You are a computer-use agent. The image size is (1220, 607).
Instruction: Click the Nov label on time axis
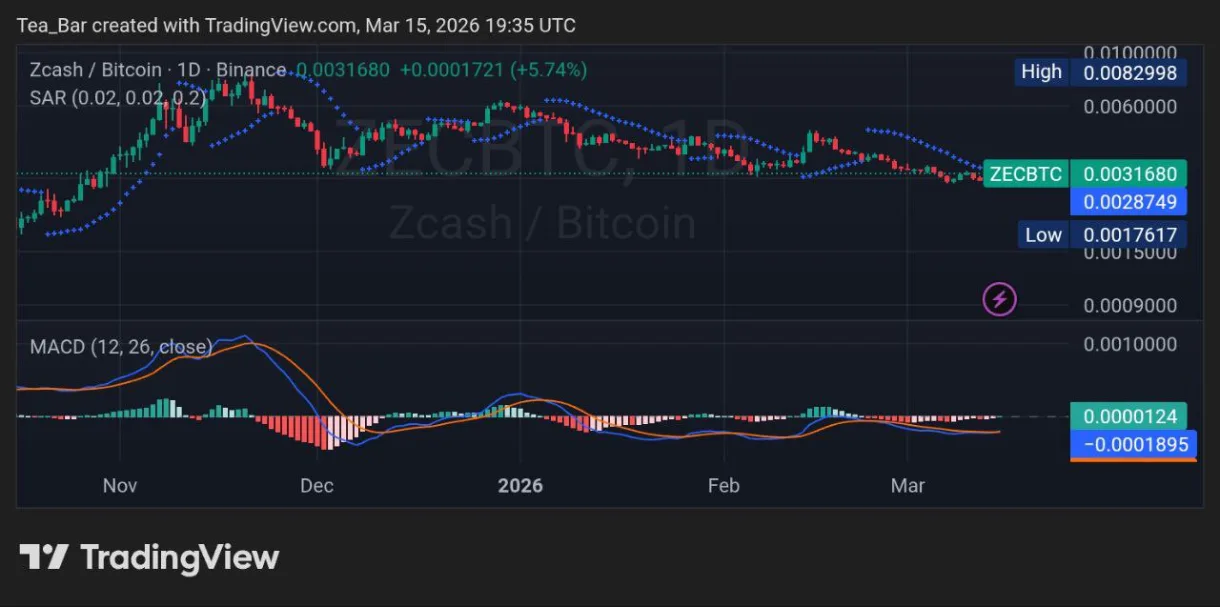point(119,486)
